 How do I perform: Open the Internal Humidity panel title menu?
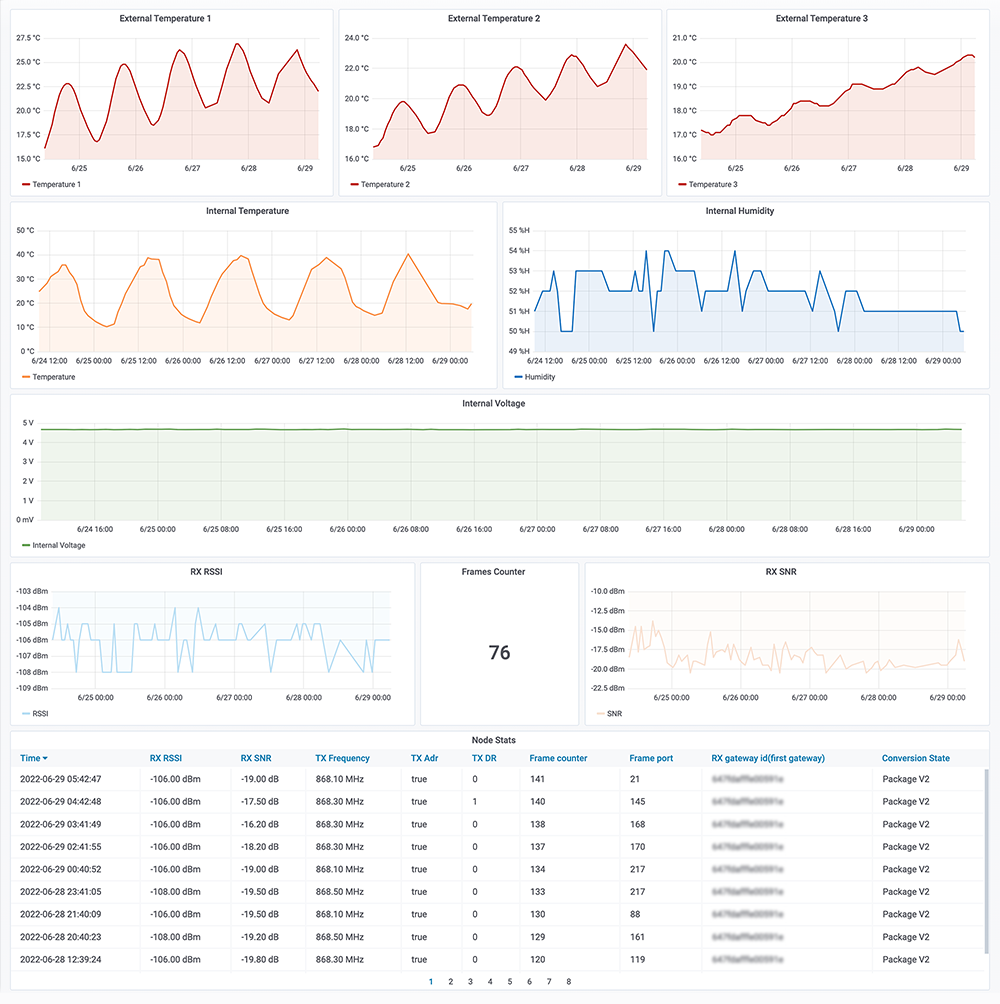(x=739, y=211)
